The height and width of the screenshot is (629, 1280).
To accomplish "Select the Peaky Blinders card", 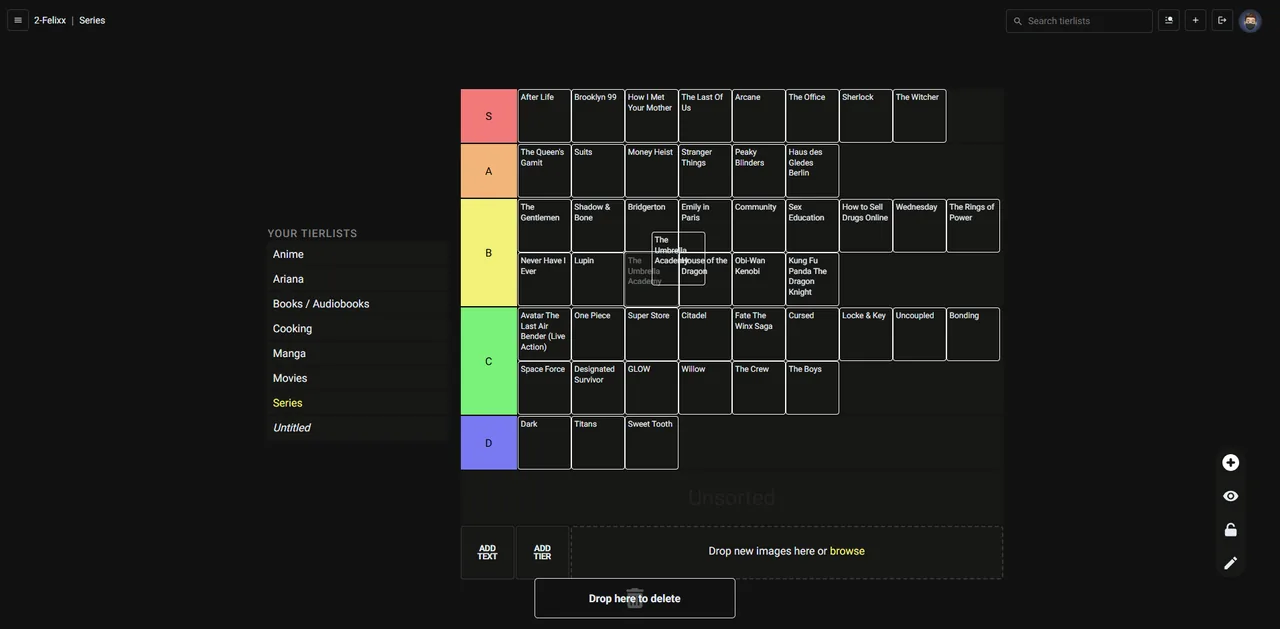I will click(759, 171).
